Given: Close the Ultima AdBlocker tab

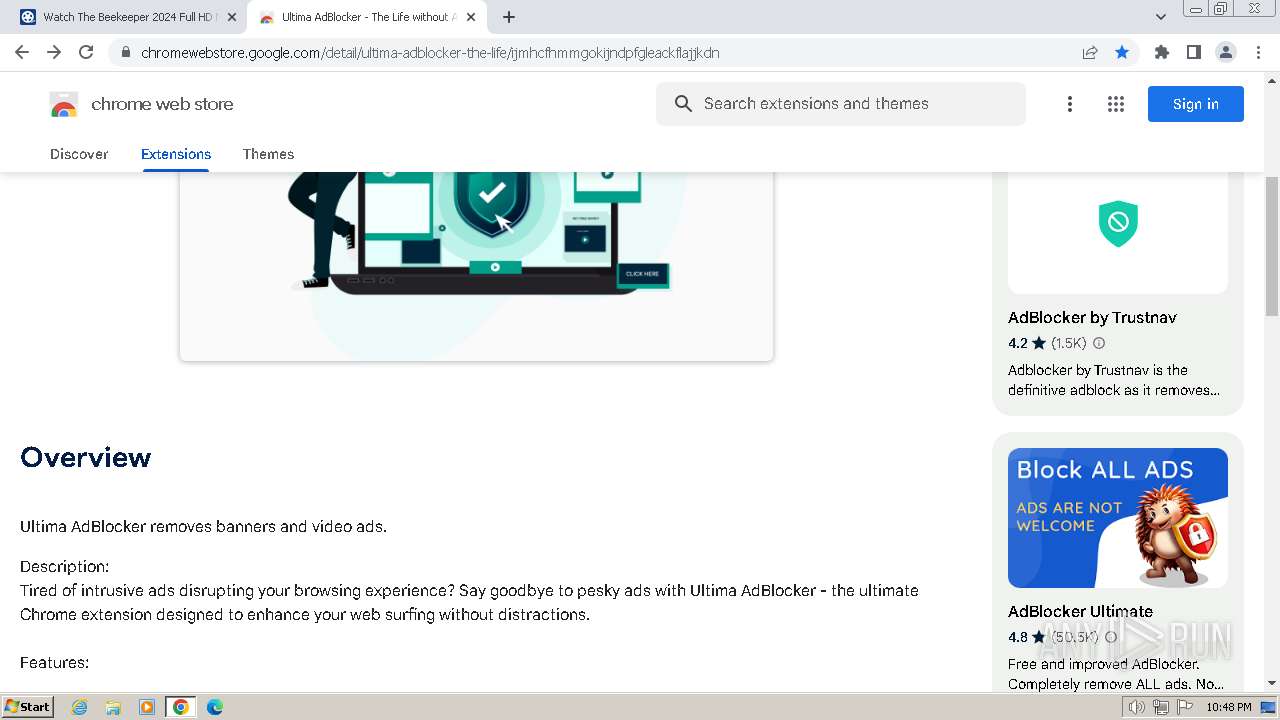Looking at the screenshot, I should [471, 17].
